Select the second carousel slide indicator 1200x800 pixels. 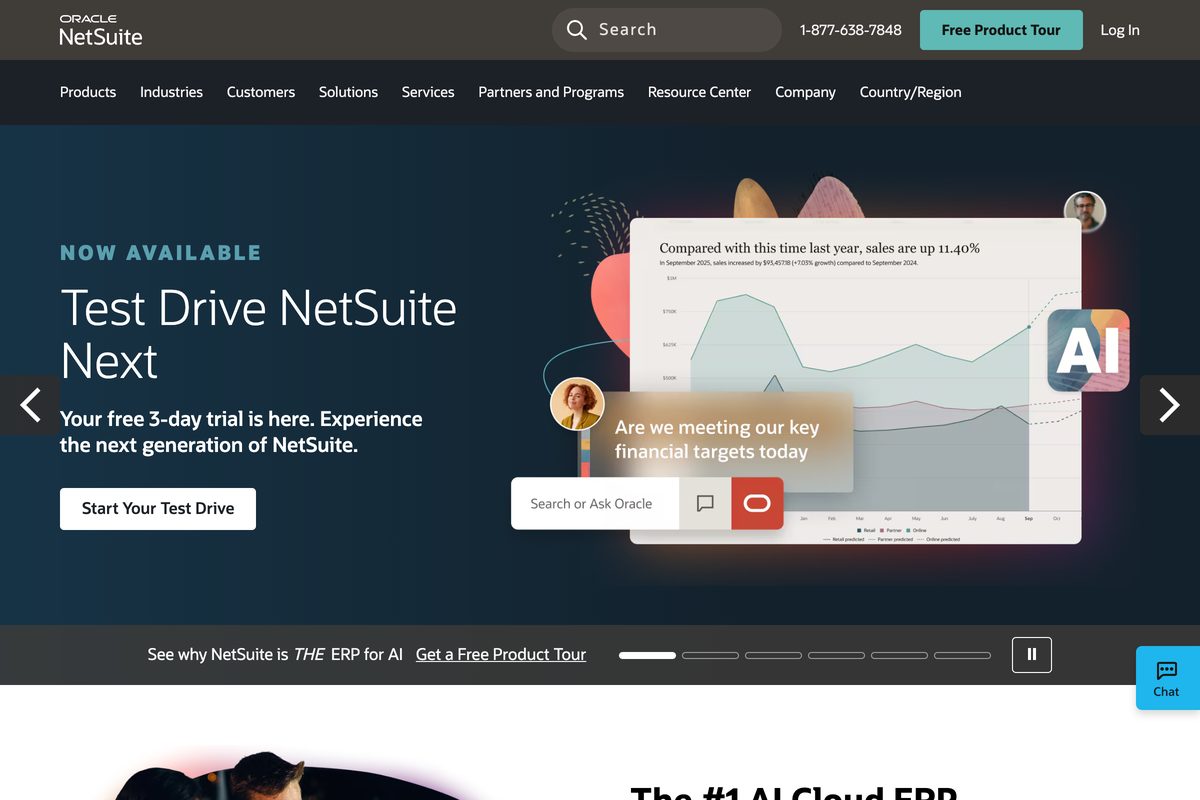pyautogui.click(x=710, y=655)
